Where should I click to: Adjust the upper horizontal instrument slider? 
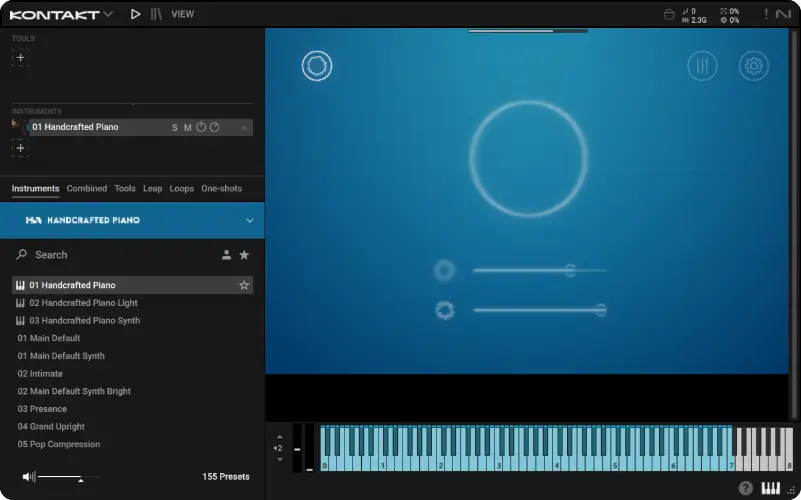pos(539,270)
